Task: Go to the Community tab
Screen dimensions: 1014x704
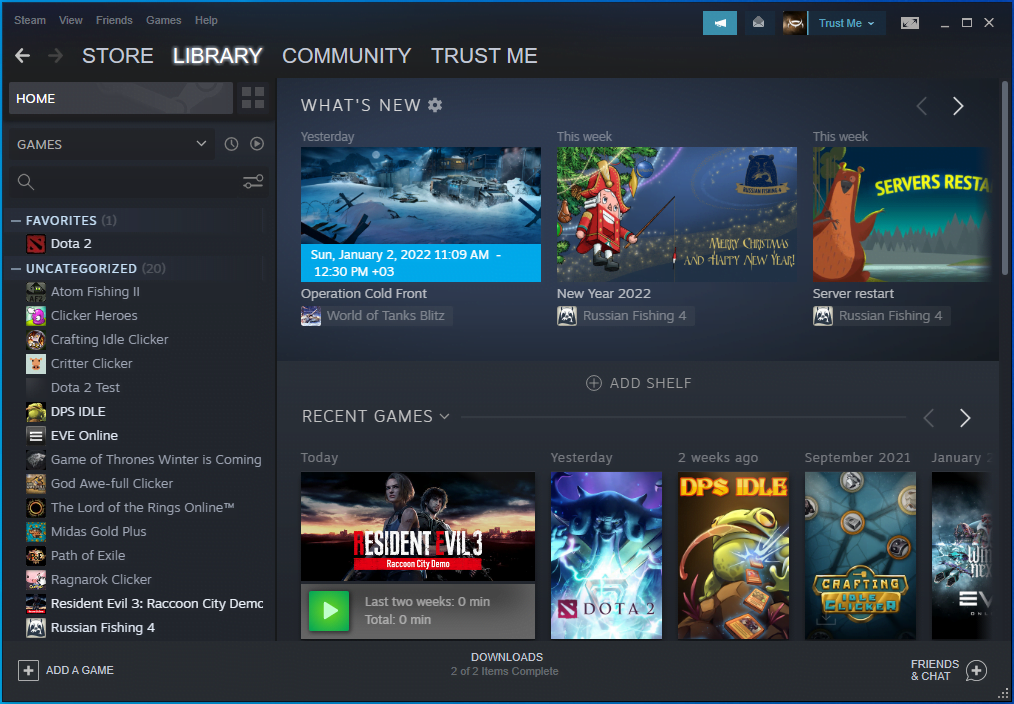Action: 347,56
